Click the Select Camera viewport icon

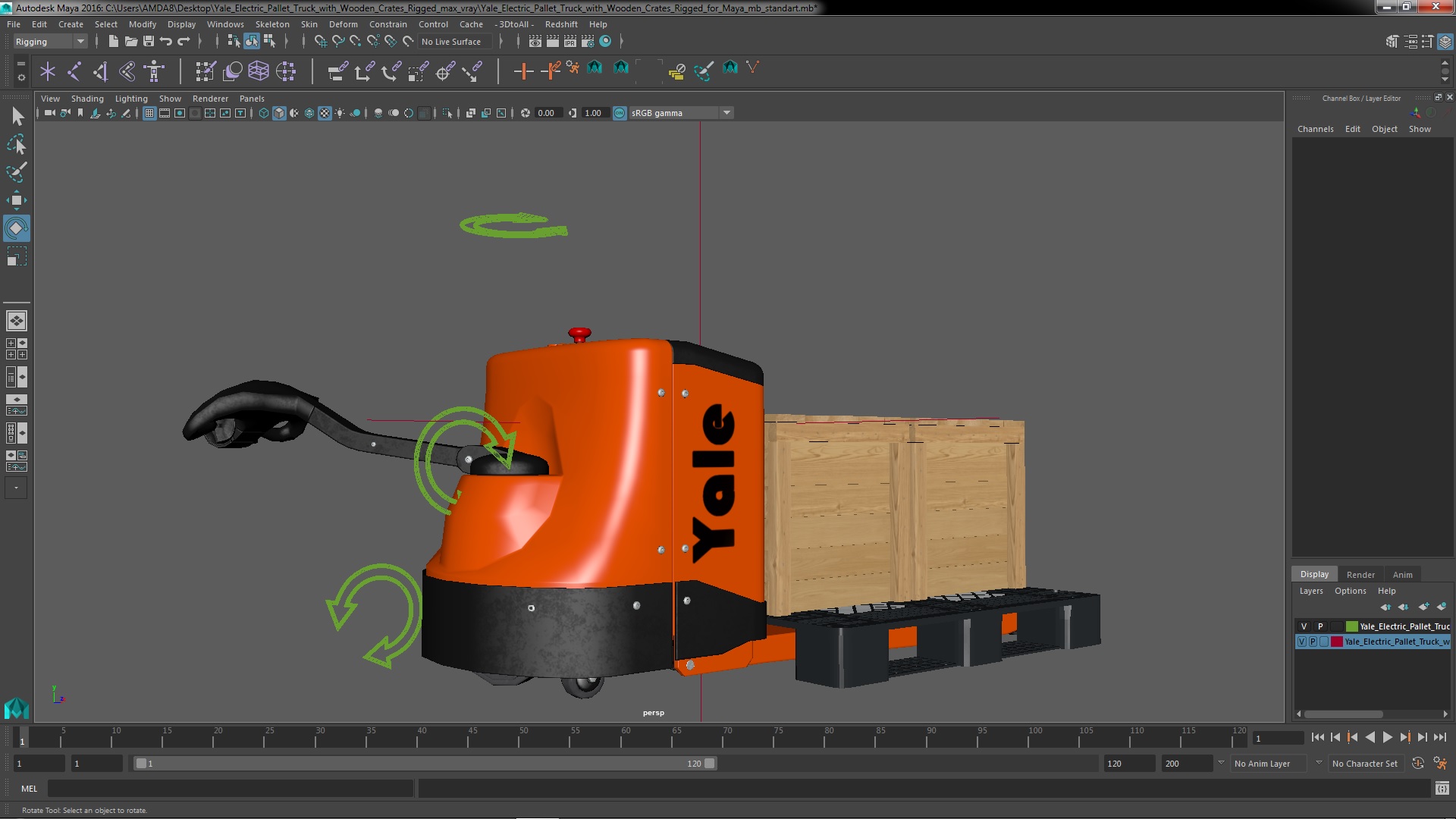(49, 113)
